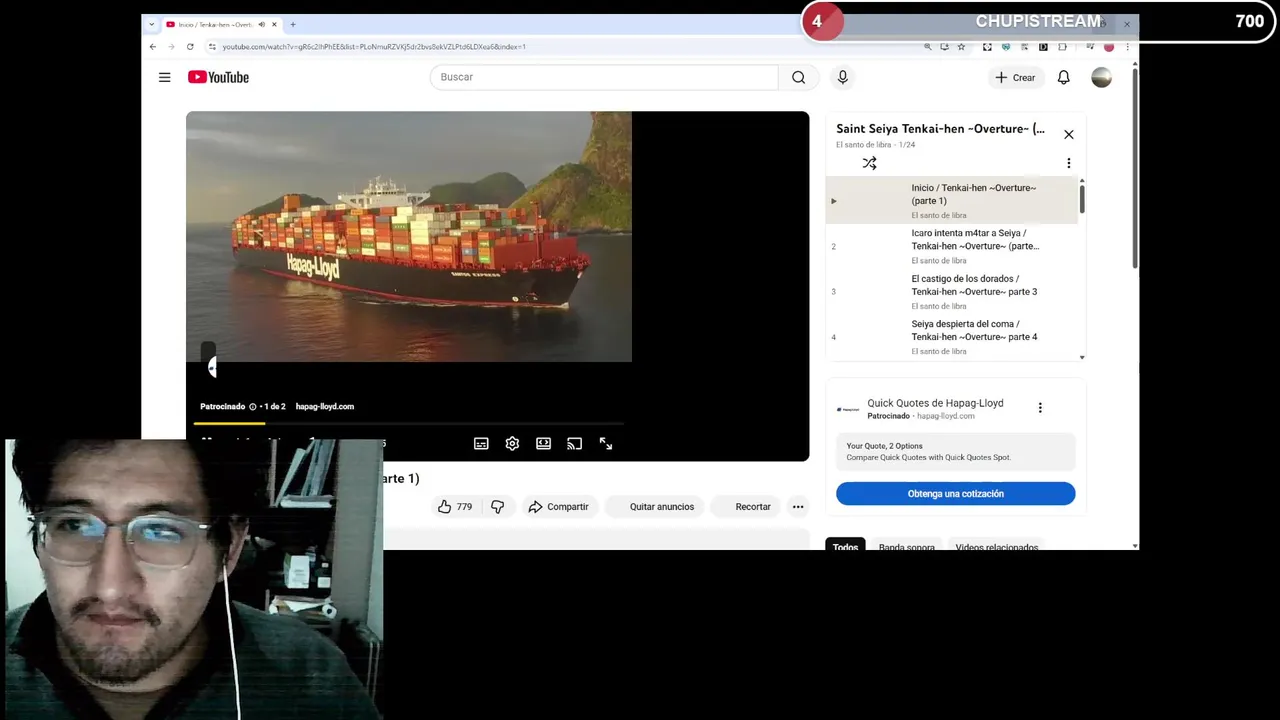Close the playlist panel
1280x720 pixels.
click(1068, 134)
